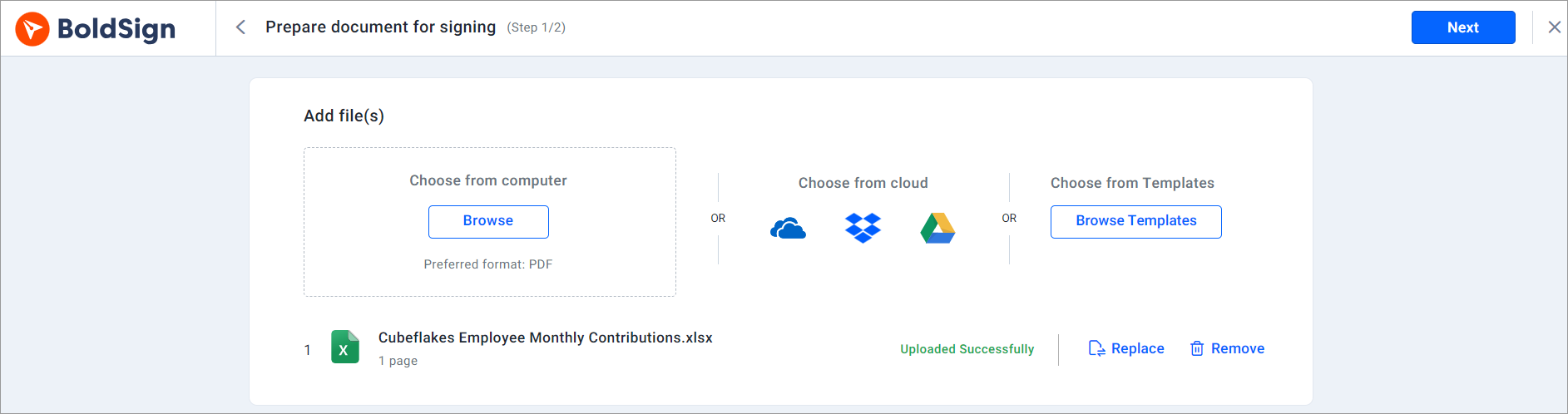Click the 'Preferred format: PDF' hint text

click(x=487, y=264)
